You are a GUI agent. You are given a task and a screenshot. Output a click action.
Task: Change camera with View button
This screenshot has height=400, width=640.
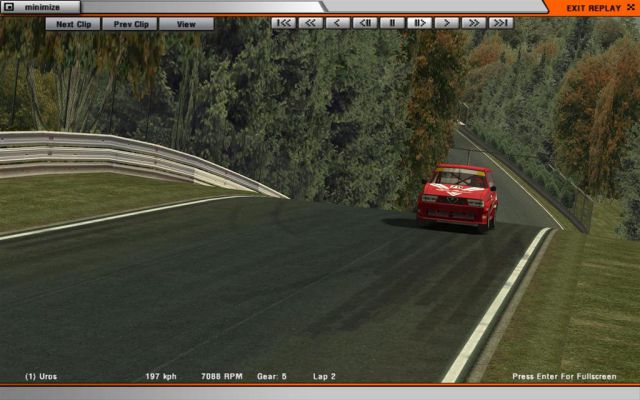pos(186,24)
